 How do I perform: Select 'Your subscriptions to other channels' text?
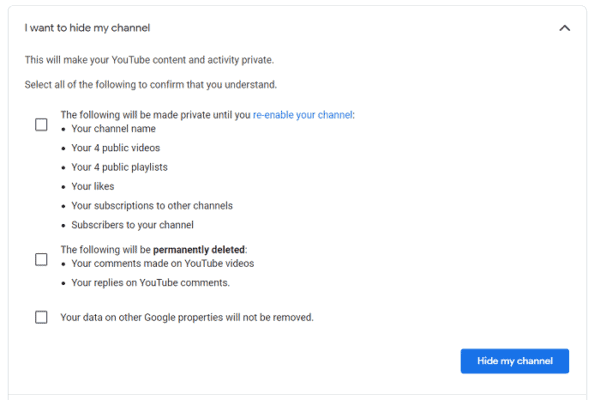pos(151,206)
